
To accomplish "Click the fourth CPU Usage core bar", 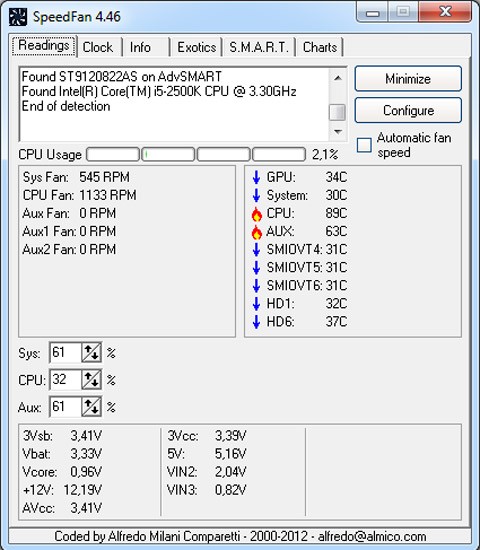I will coord(279,154).
